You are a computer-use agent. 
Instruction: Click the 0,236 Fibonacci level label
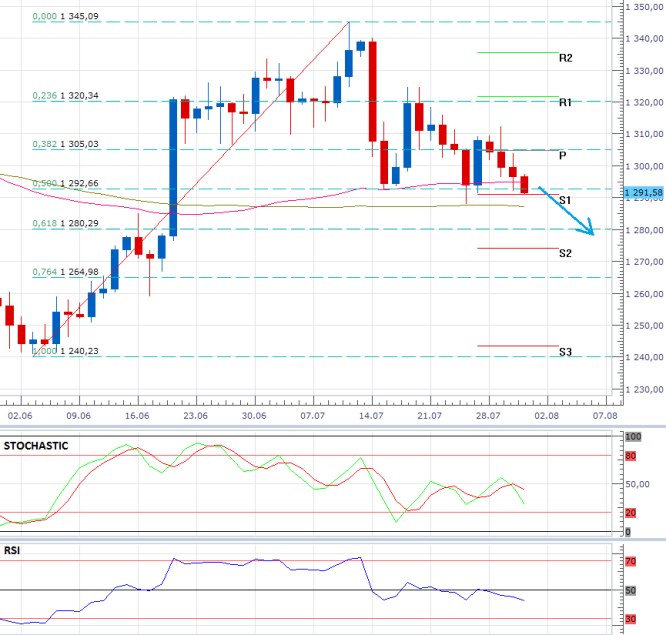tap(65, 96)
